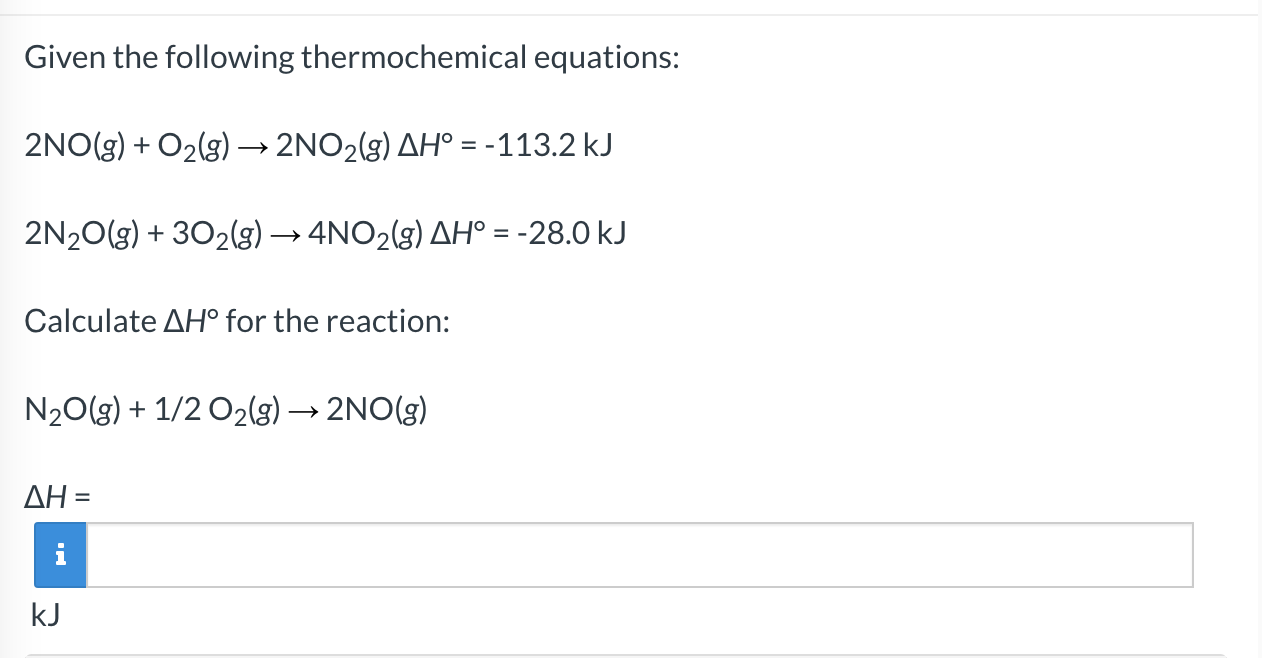
Task: Click the -113.2 kJ value in equation one
Action: click(x=552, y=144)
